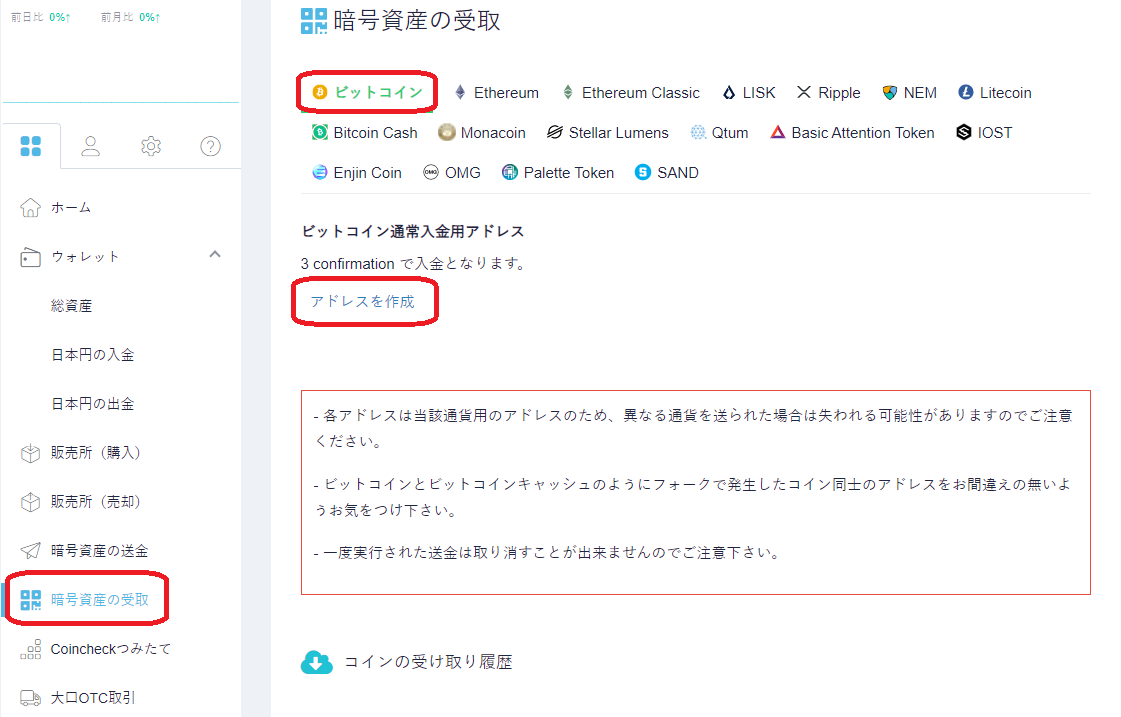Click the cloud download icon
Screen dimensions: 1121x717
(317, 662)
